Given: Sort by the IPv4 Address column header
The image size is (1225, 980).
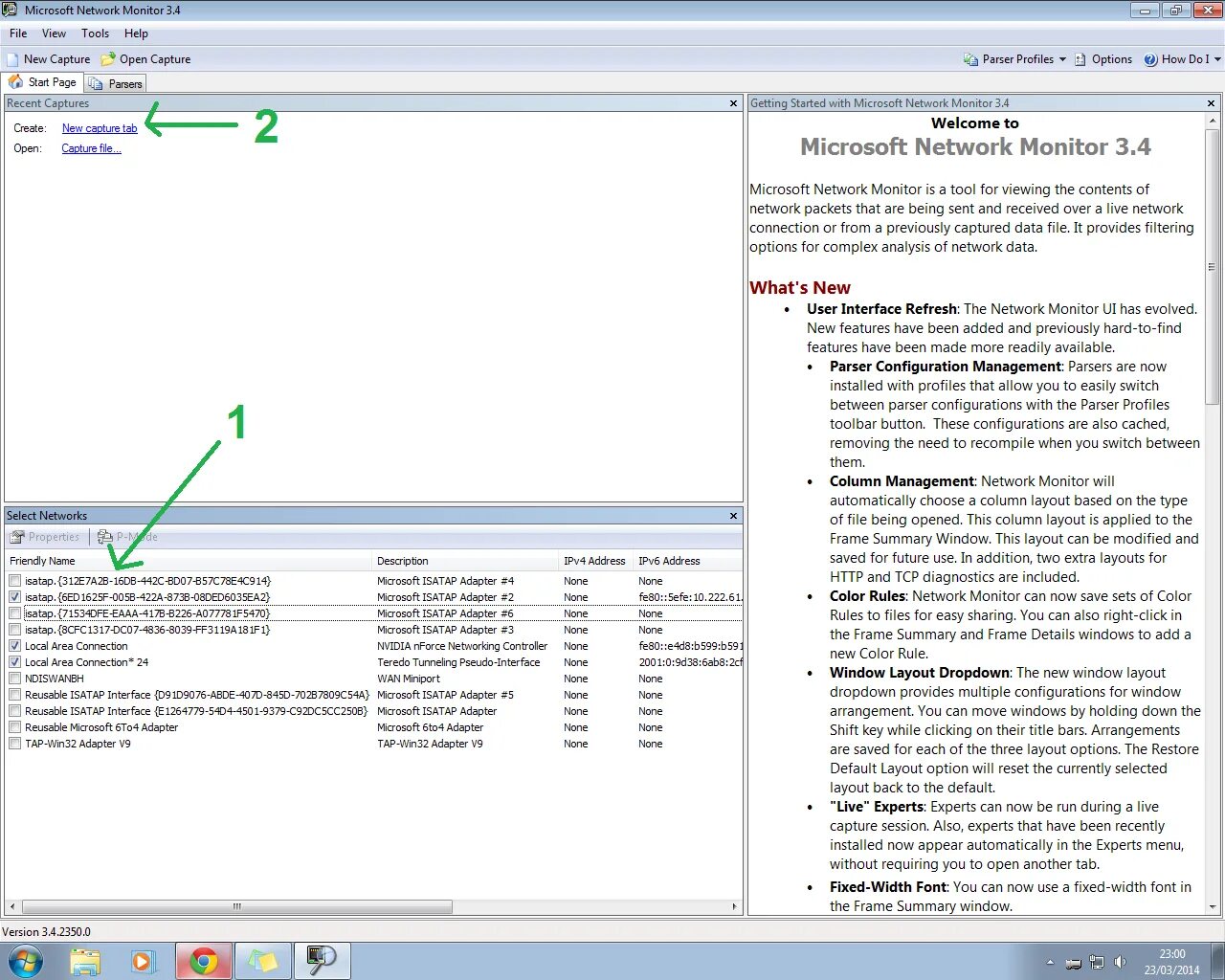Looking at the screenshot, I should pyautogui.click(x=595, y=561).
